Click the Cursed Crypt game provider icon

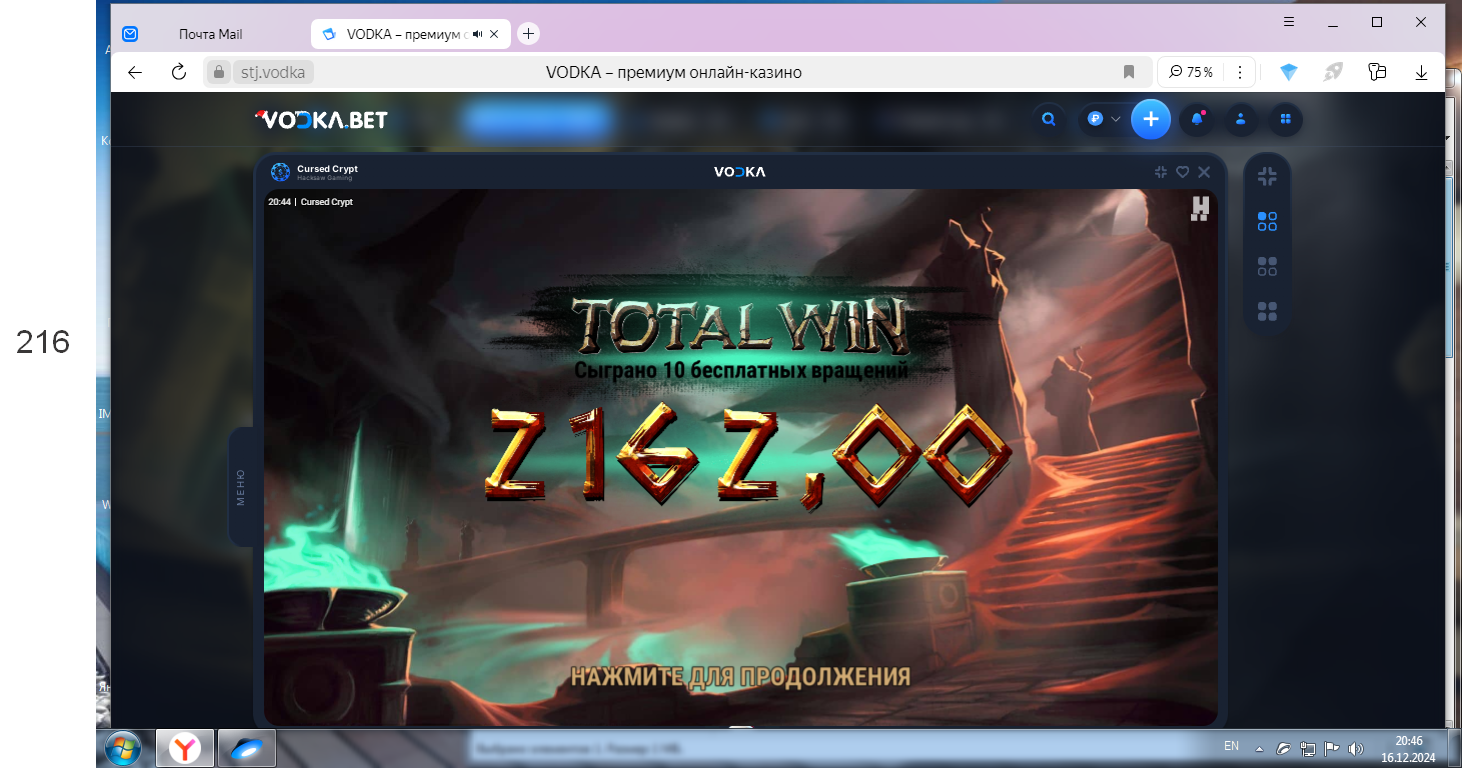[x=280, y=172]
